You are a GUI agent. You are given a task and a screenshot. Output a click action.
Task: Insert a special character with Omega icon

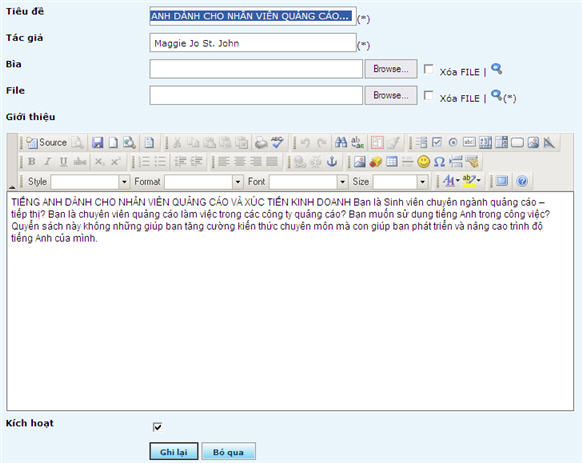tap(439, 162)
